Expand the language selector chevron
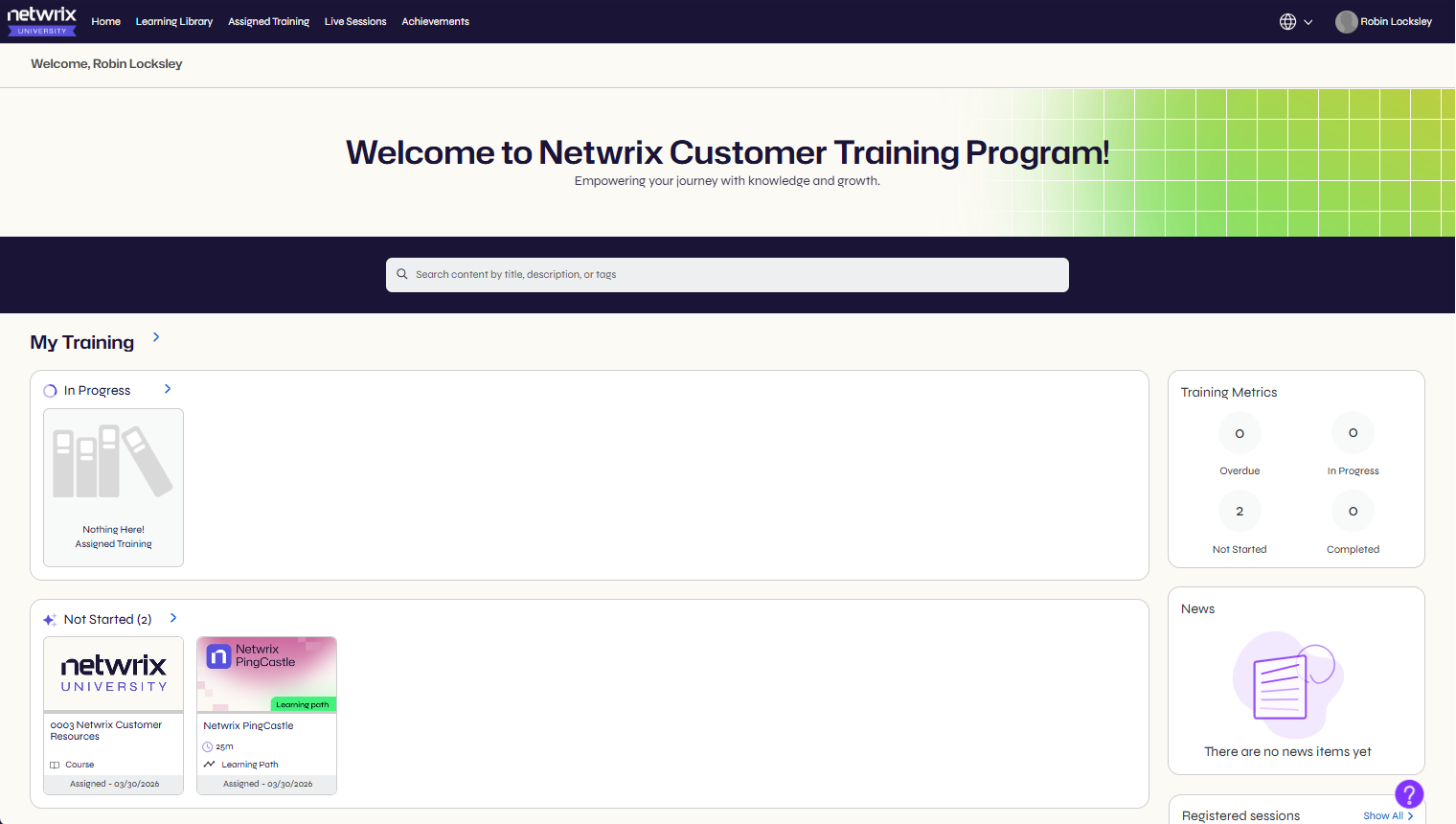Image resolution: width=1456 pixels, height=824 pixels. (x=1309, y=20)
